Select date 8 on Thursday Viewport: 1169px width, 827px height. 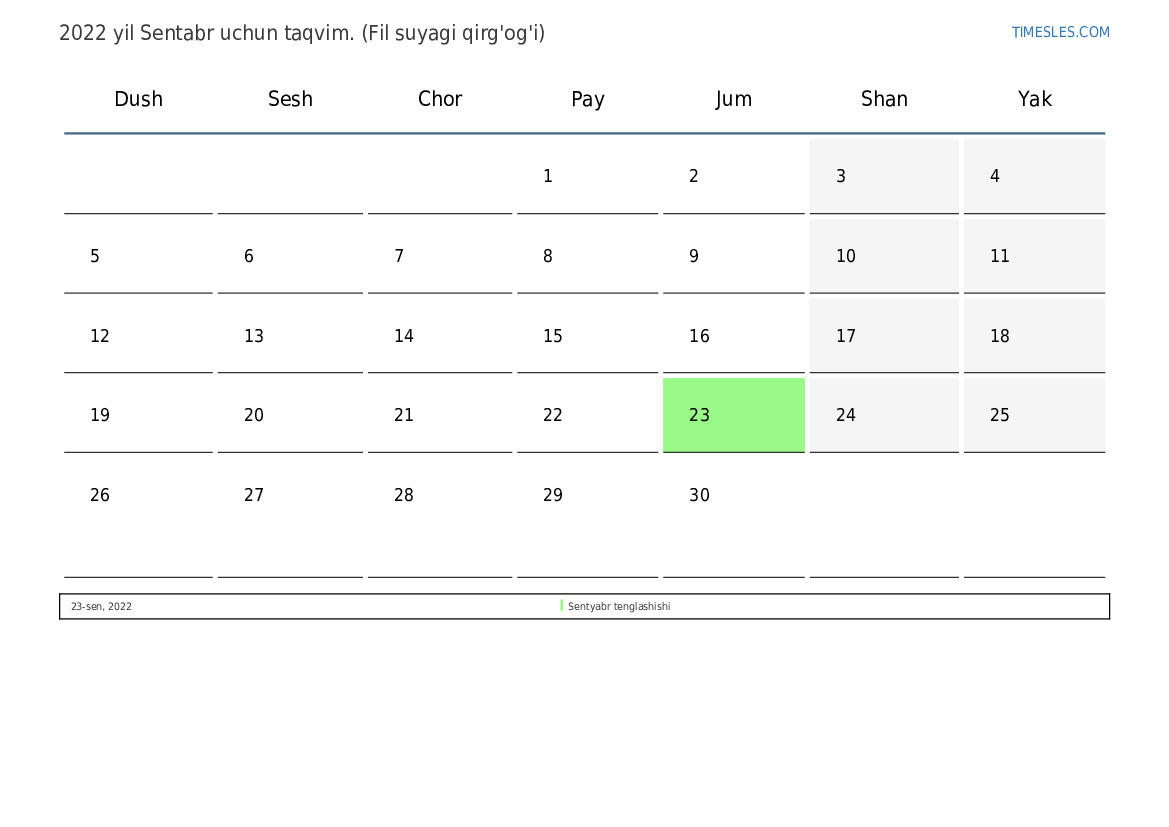click(587, 257)
